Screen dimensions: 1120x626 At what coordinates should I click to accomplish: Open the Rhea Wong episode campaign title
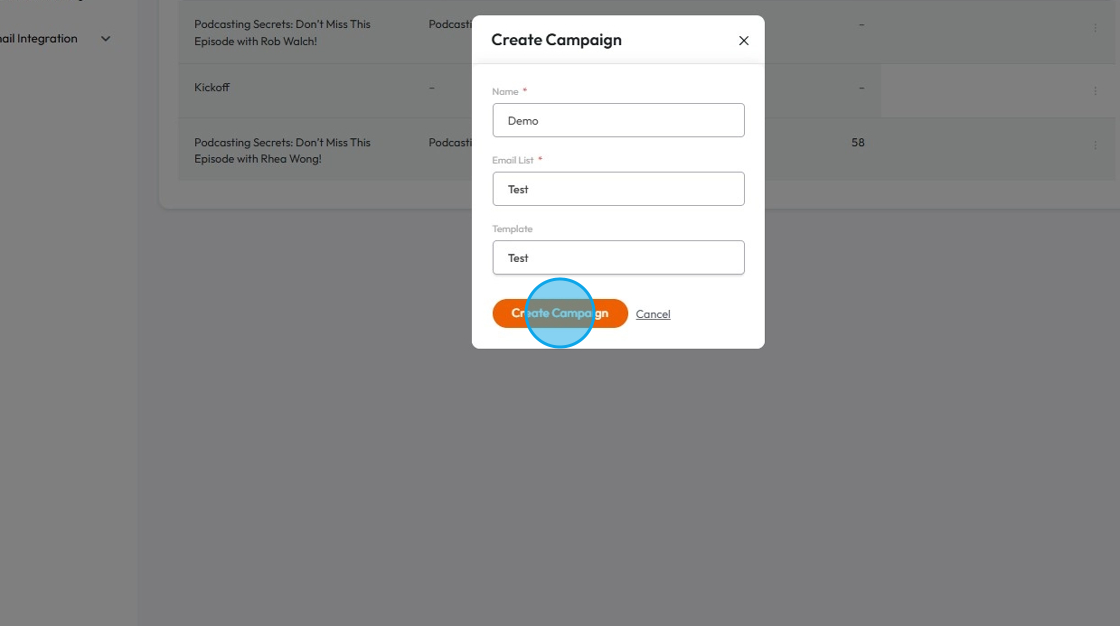(282, 150)
